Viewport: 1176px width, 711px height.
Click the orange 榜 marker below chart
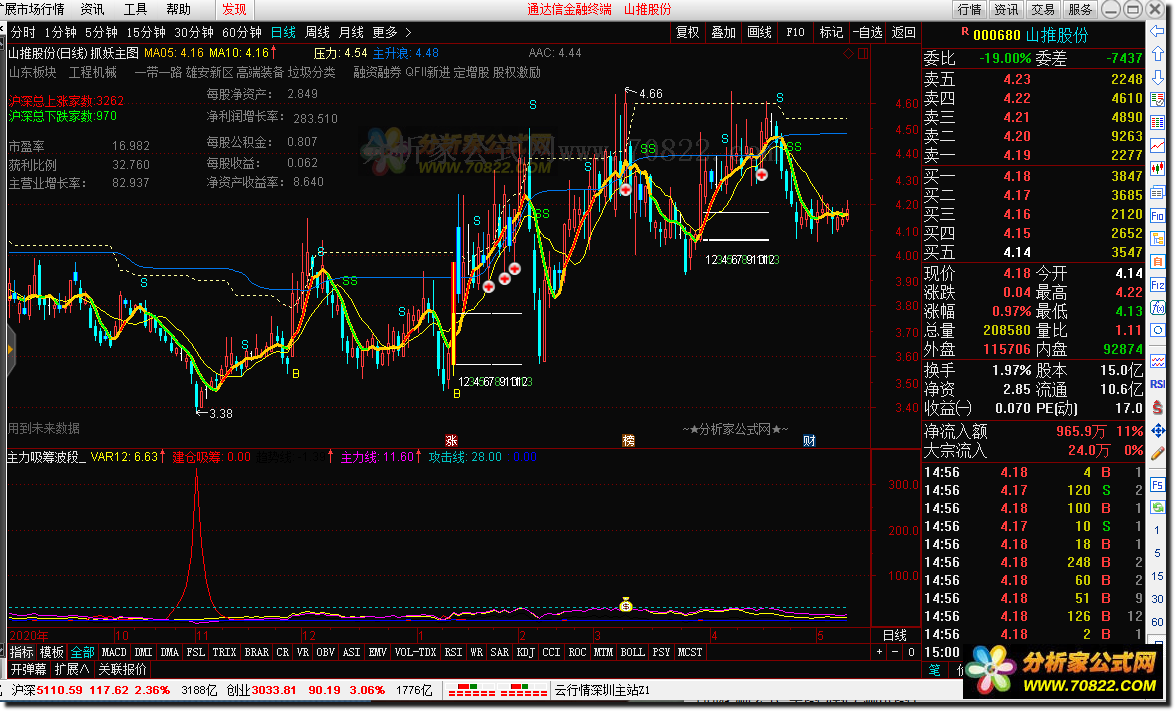click(x=628, y=441)
